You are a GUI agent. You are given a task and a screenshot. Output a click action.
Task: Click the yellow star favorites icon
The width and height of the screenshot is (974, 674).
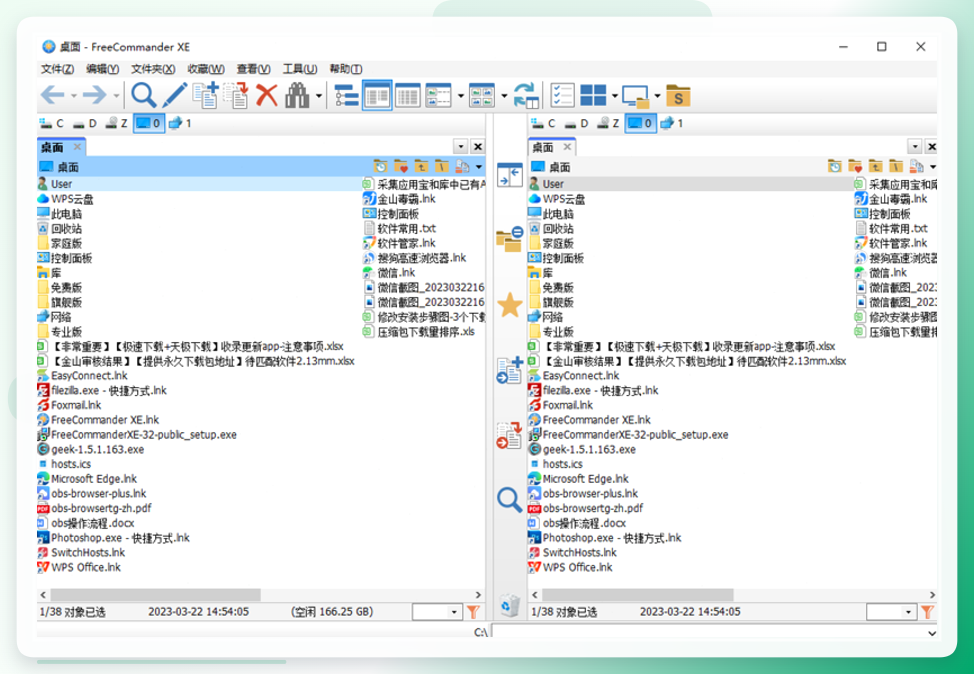coord(509,305)
